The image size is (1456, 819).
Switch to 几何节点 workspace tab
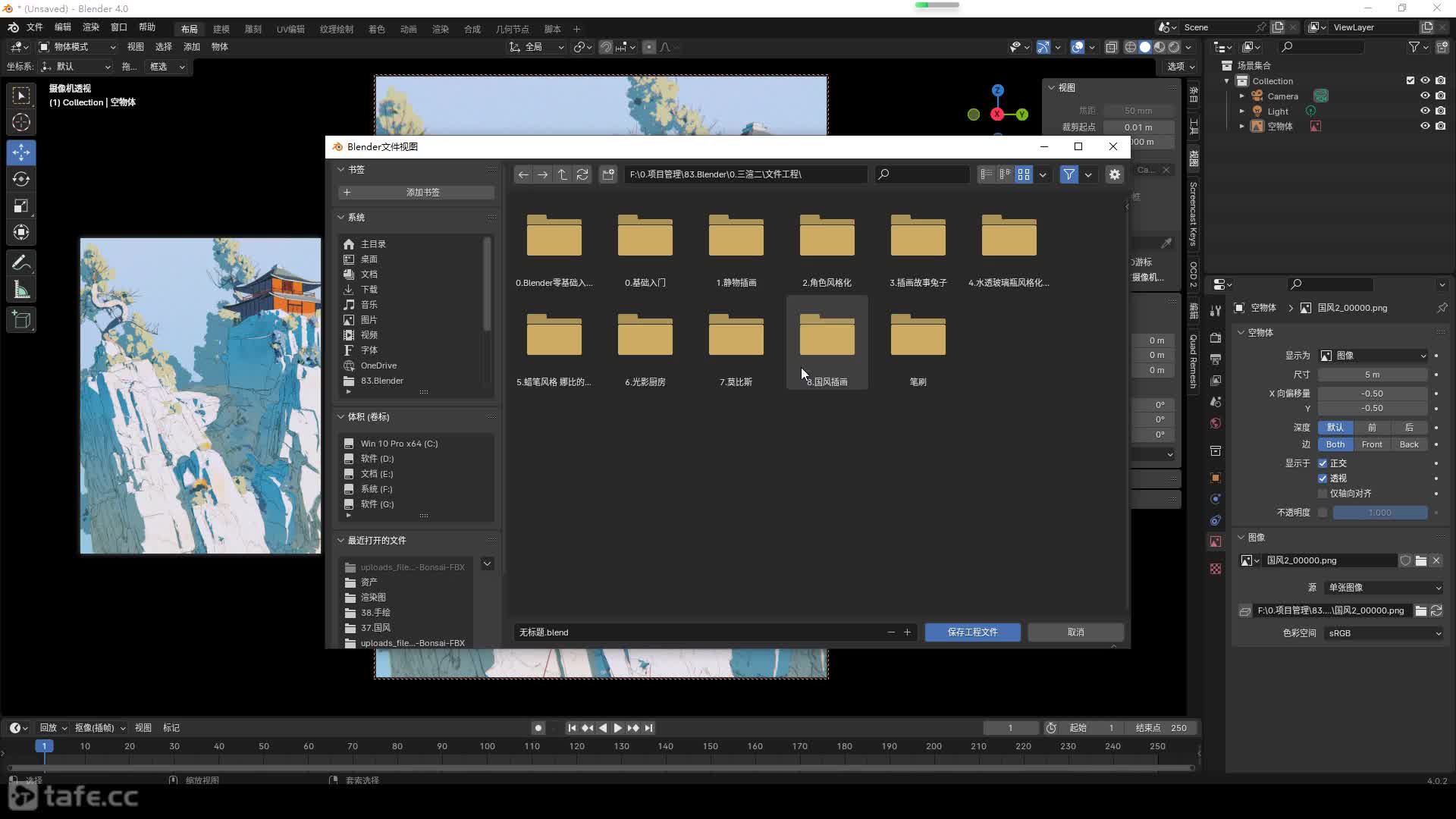coord(513,29)
